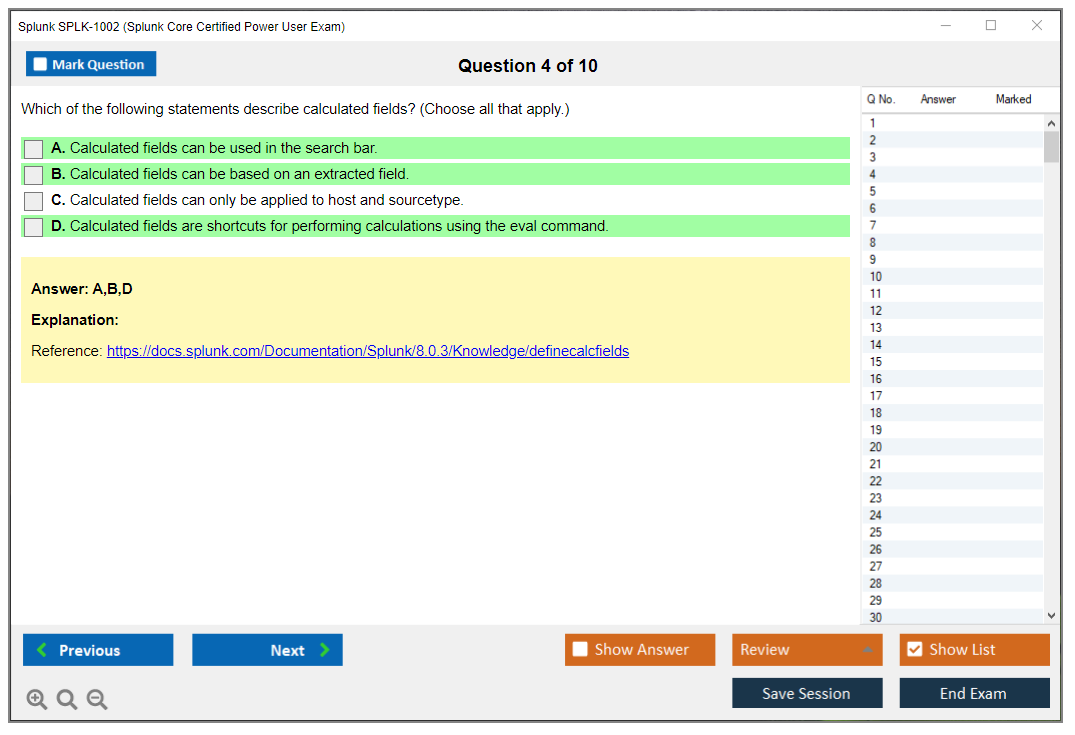
Task: Click the zoom reset magnifier icon
Action: tap(67, 700)
